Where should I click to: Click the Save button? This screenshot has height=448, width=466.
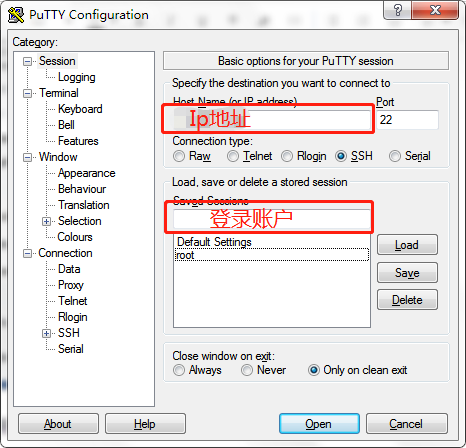point(407,273)
